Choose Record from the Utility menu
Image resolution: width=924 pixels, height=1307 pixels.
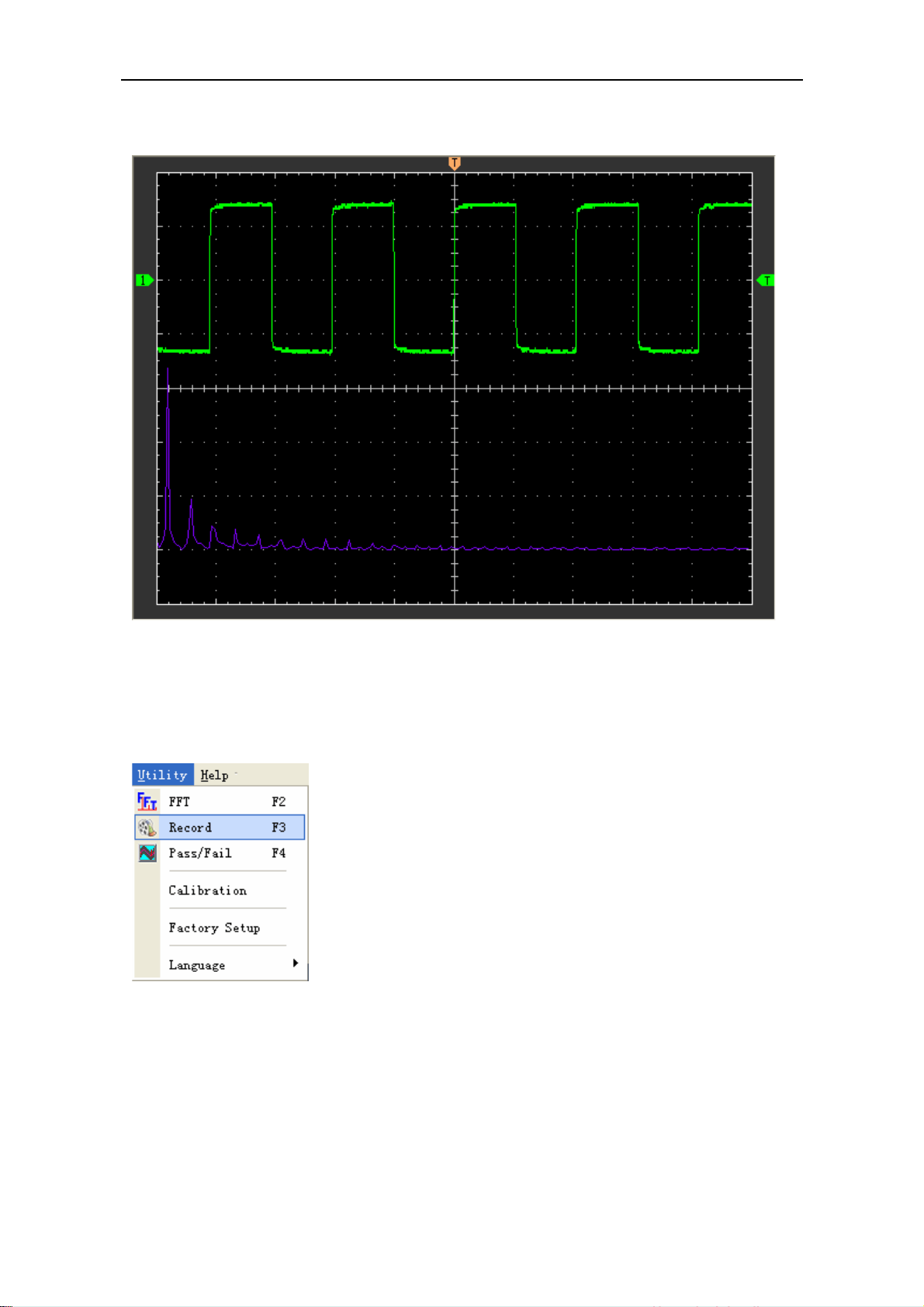[220, 828]
